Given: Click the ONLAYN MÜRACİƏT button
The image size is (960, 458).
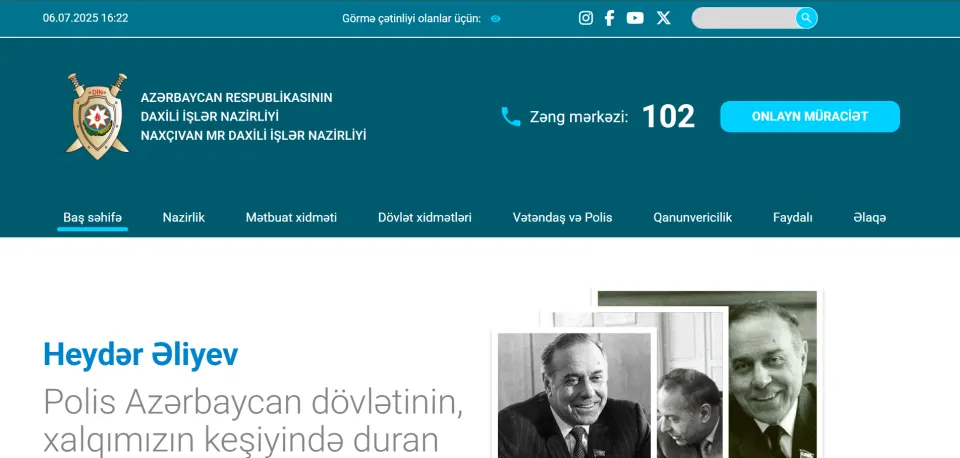Looking at the screenshot, I should click(x=810, y=116).
